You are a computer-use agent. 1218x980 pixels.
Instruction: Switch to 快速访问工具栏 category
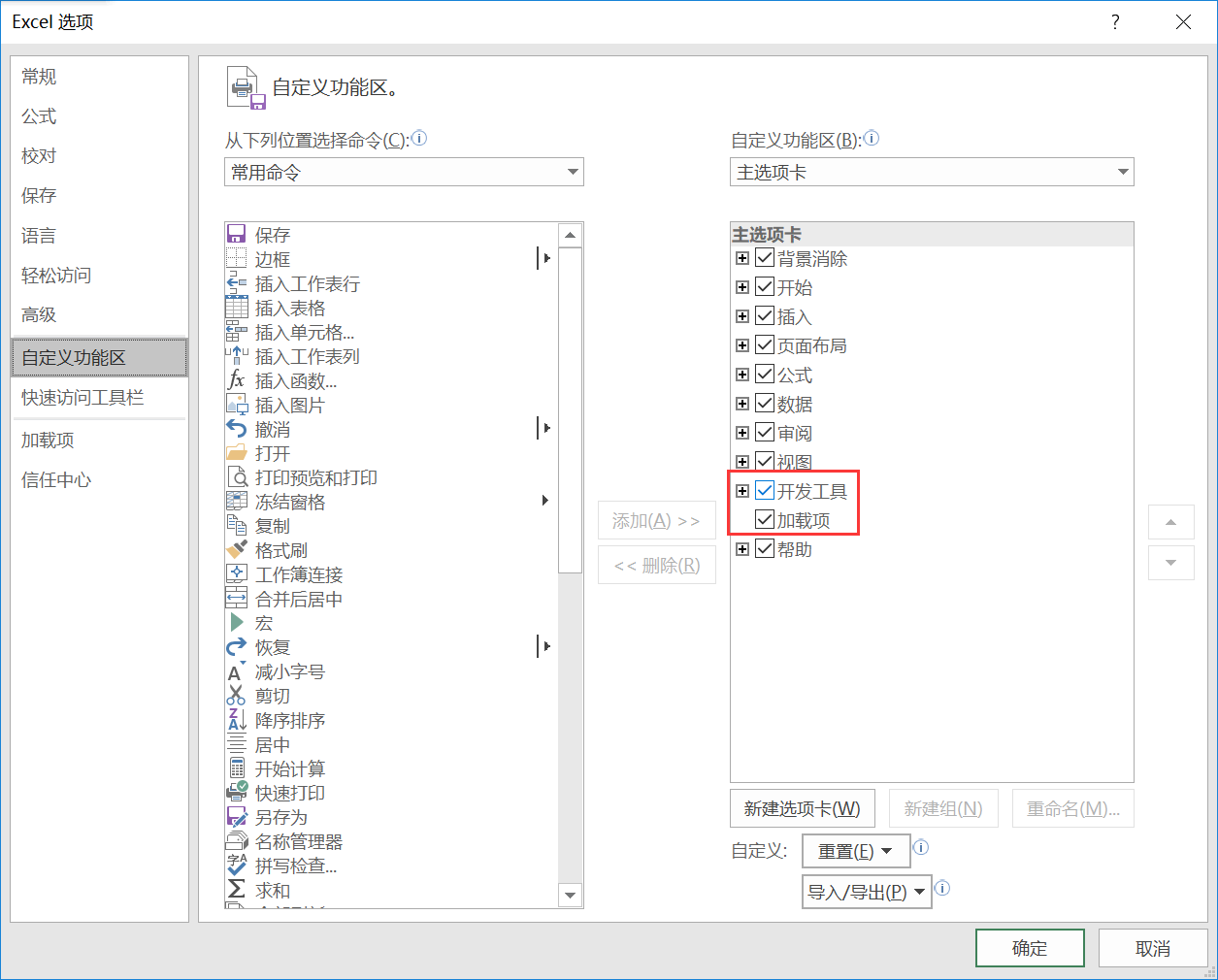99,397
